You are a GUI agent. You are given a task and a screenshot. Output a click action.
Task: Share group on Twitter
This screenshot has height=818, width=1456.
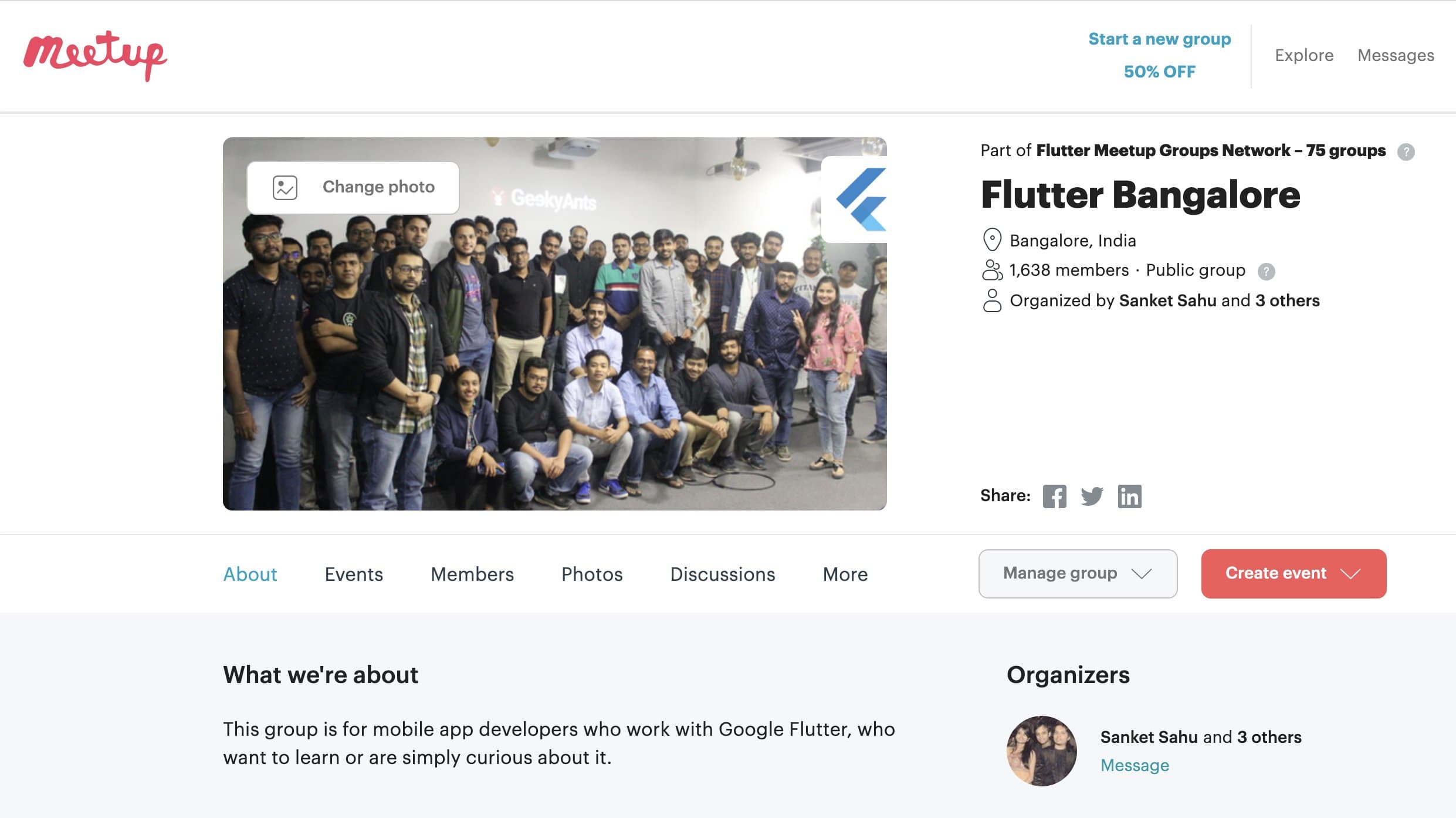[x=1092, y=496]
